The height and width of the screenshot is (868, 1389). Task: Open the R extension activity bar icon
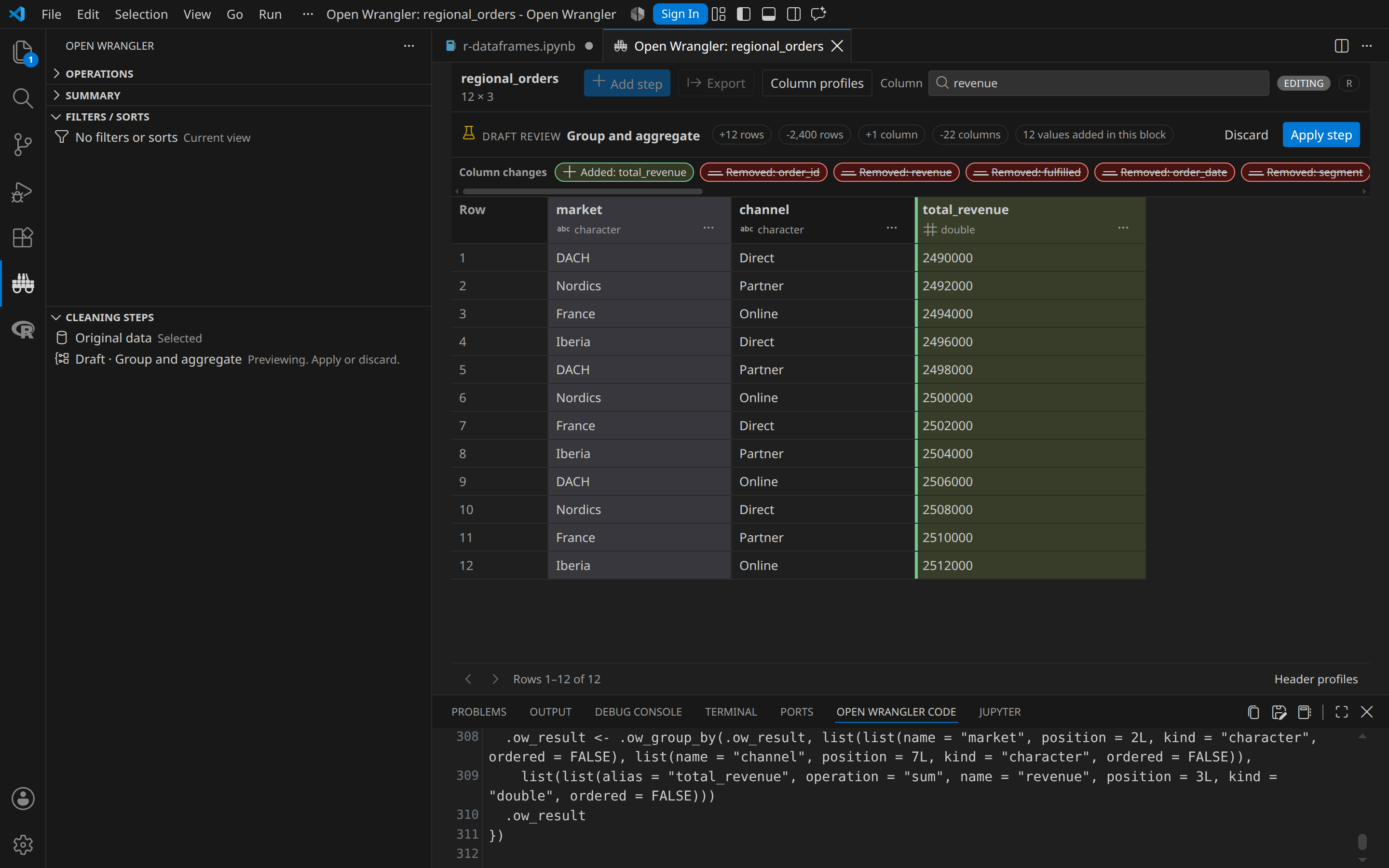click(x=22, y=329)
